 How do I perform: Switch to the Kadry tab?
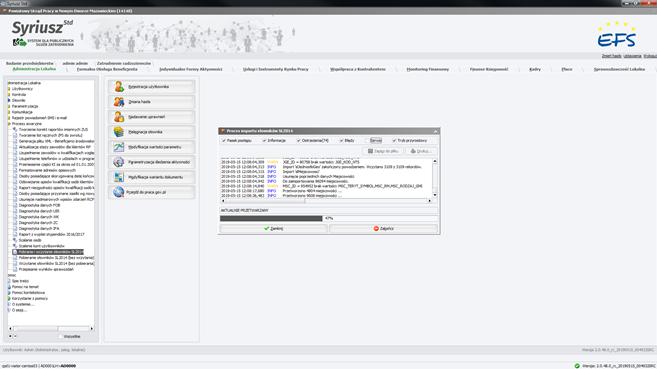coord(535,69)
